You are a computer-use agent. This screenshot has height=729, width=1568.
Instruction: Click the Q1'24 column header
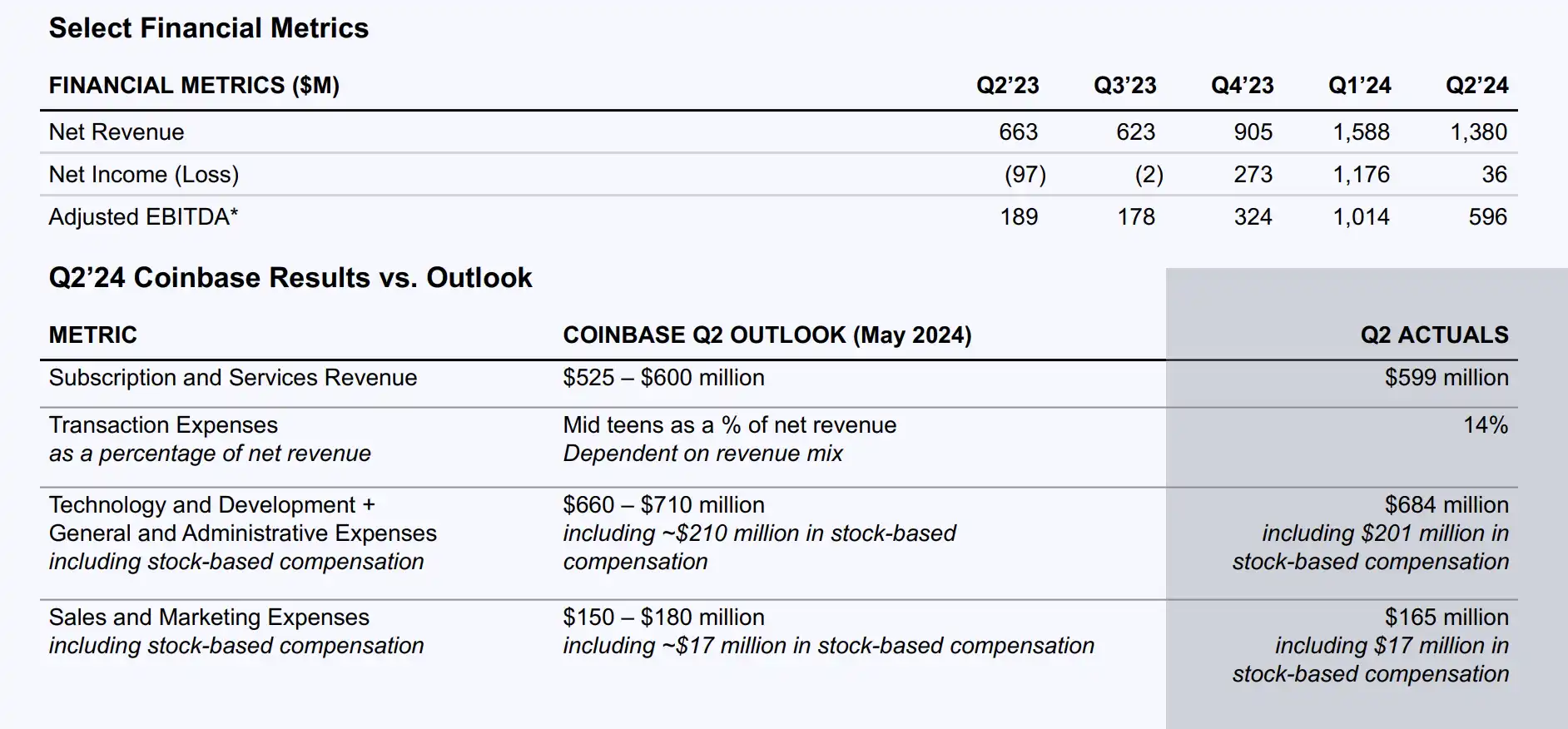pyautogui.click(x=1359, y=86)
